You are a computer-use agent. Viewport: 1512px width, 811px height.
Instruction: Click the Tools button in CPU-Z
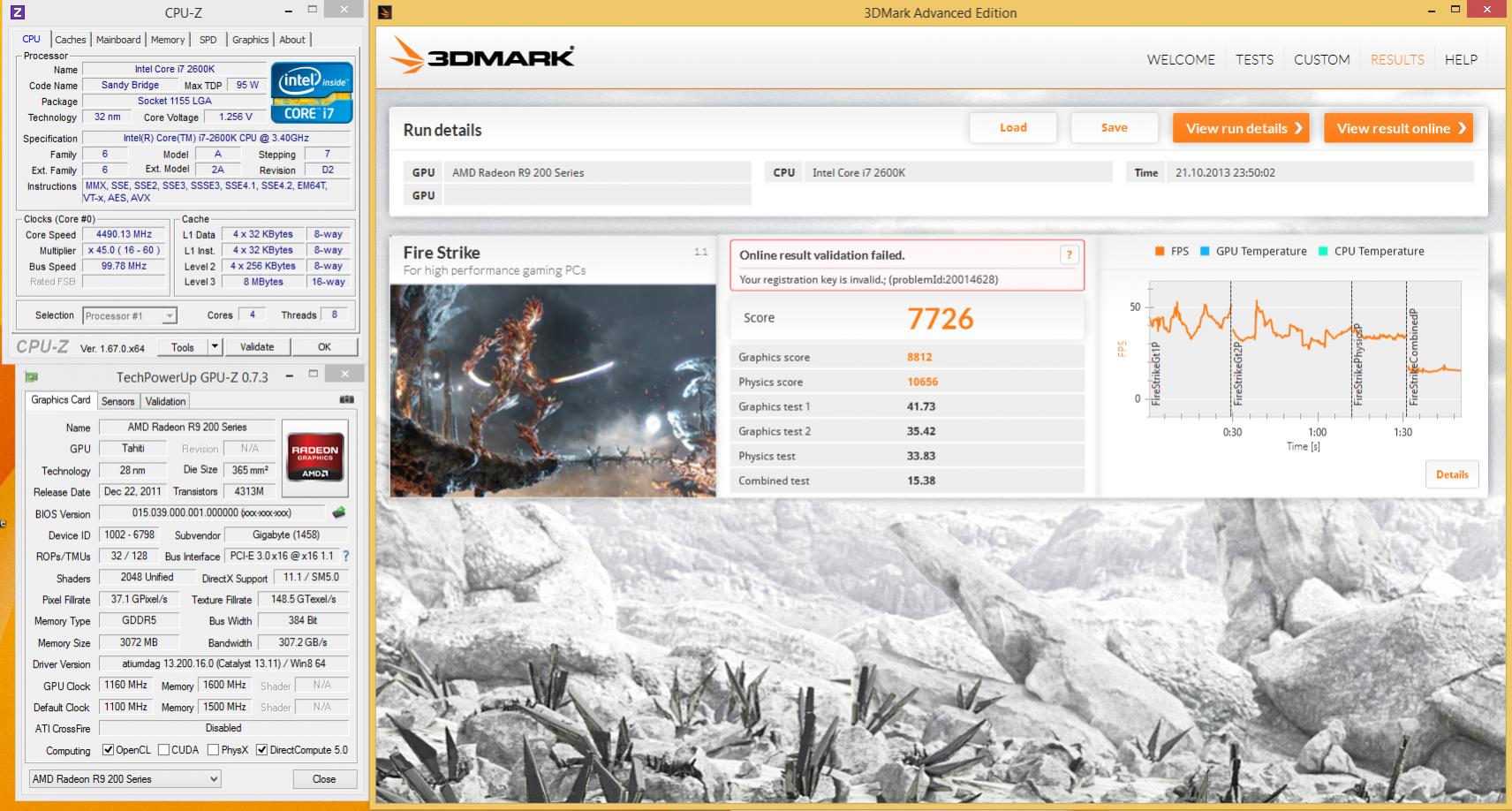182,347
